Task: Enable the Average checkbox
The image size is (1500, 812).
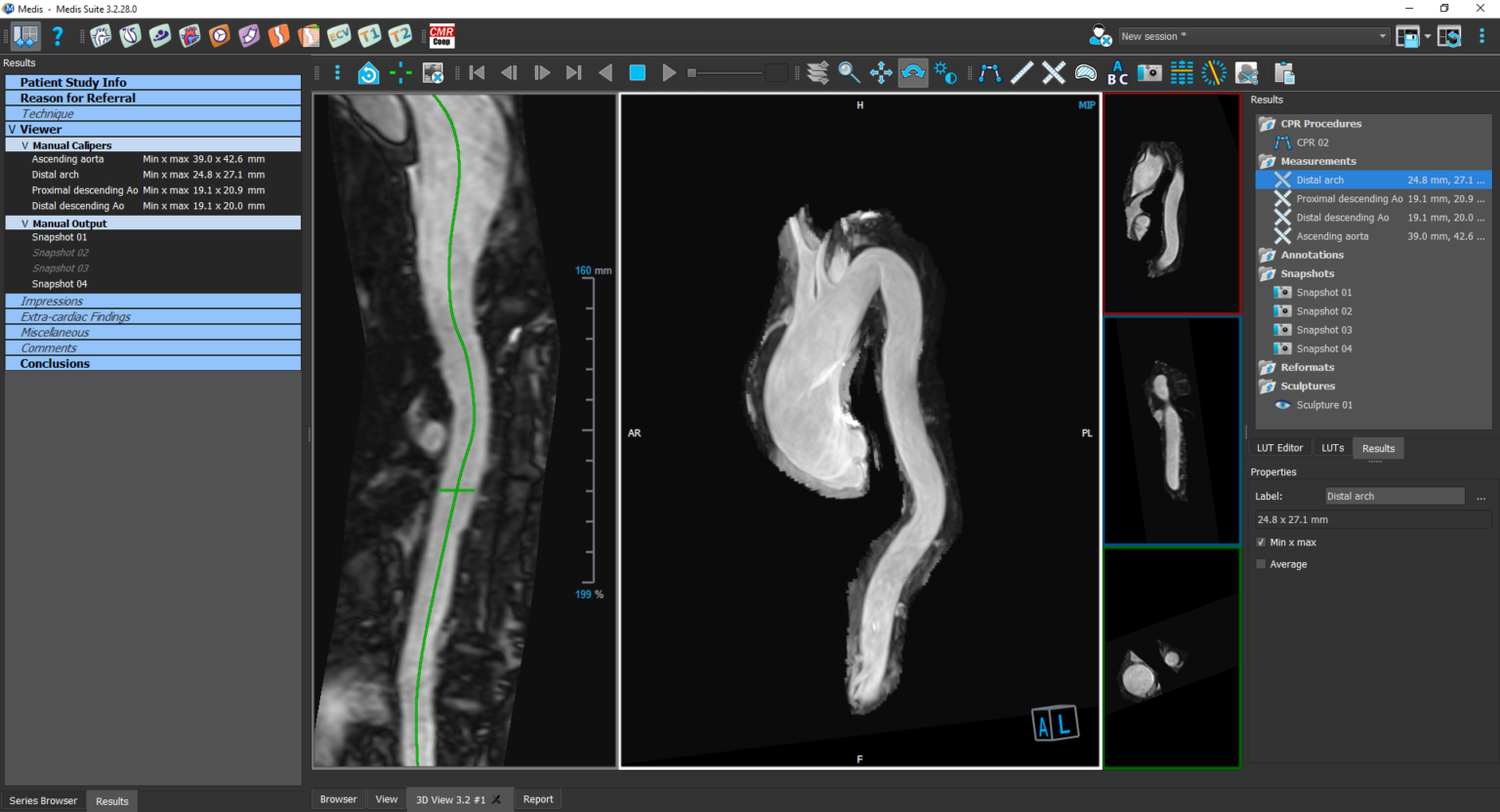Action: [1261, 564]
